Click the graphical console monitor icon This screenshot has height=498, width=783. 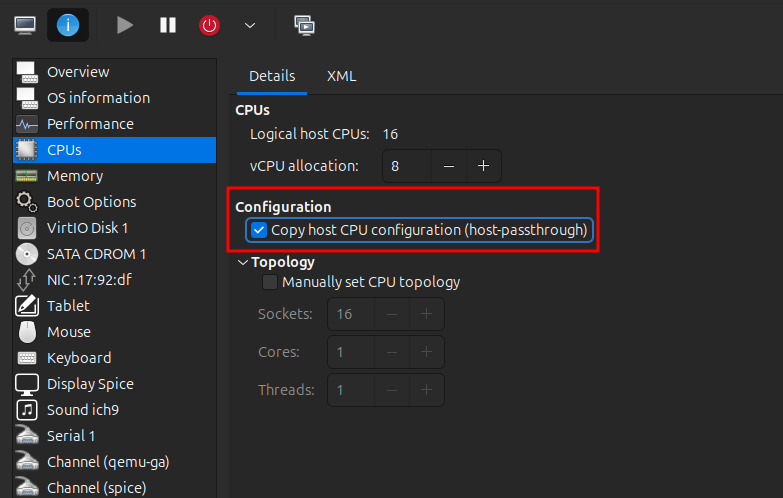click(x=25, y=25)
